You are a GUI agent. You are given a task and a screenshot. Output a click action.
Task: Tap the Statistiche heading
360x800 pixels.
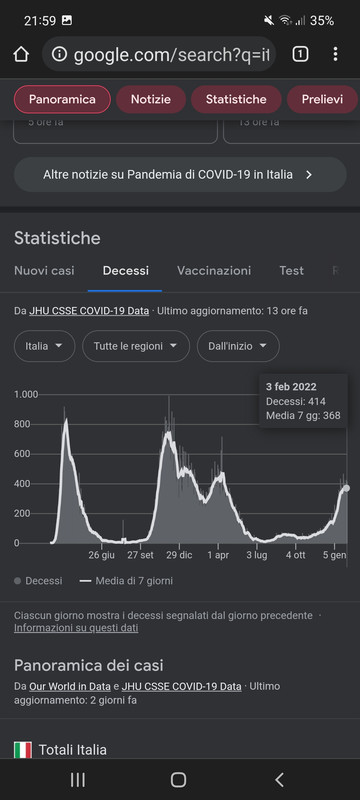[57, 238]
